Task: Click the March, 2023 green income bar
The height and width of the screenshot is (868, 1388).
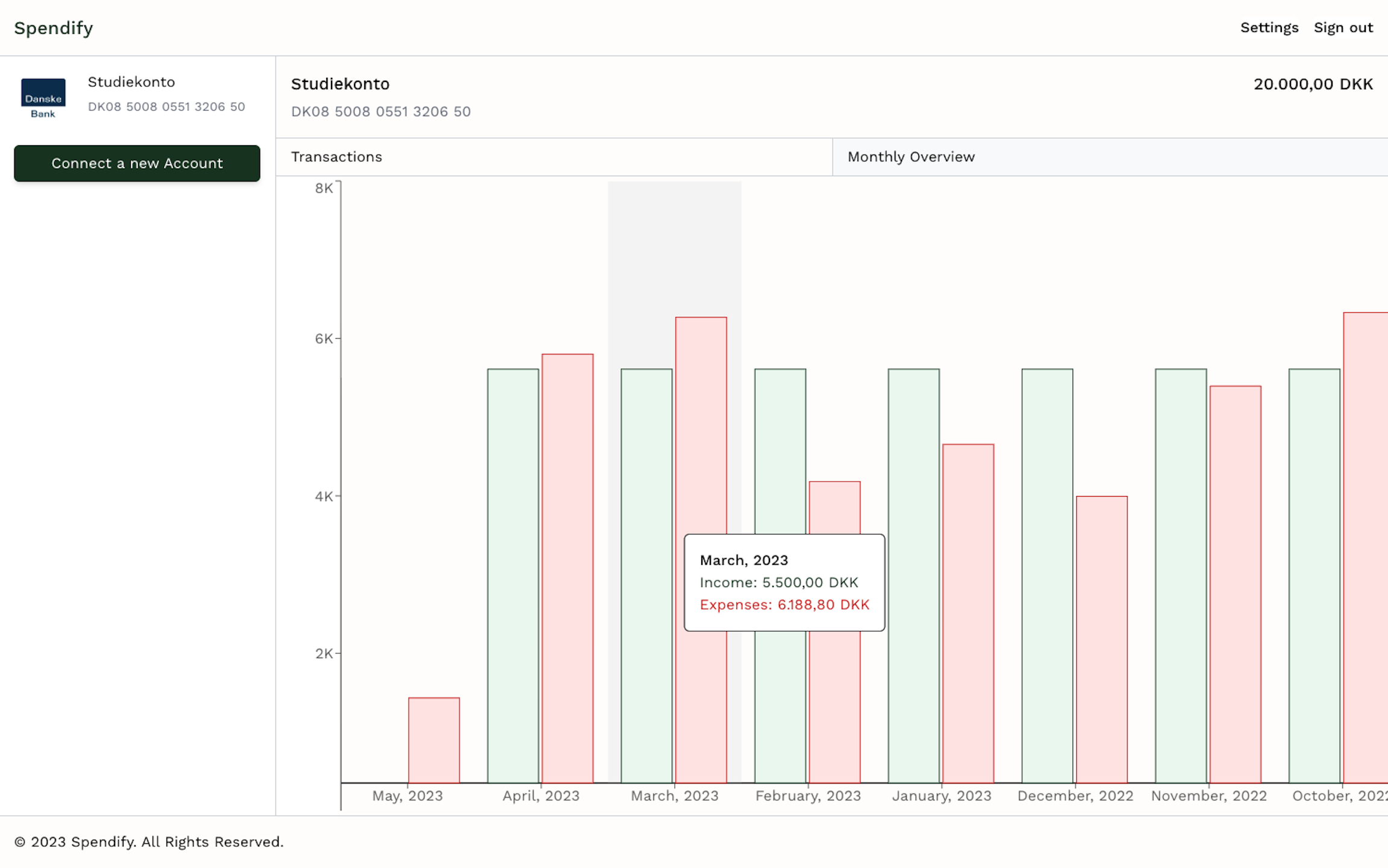Action: pos(647,576)
